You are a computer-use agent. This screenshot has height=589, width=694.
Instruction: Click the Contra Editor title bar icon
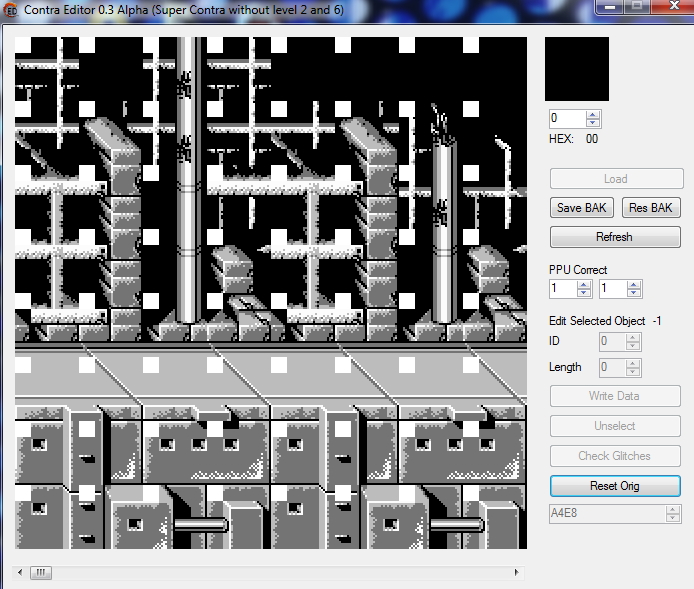tap(10, 10)
